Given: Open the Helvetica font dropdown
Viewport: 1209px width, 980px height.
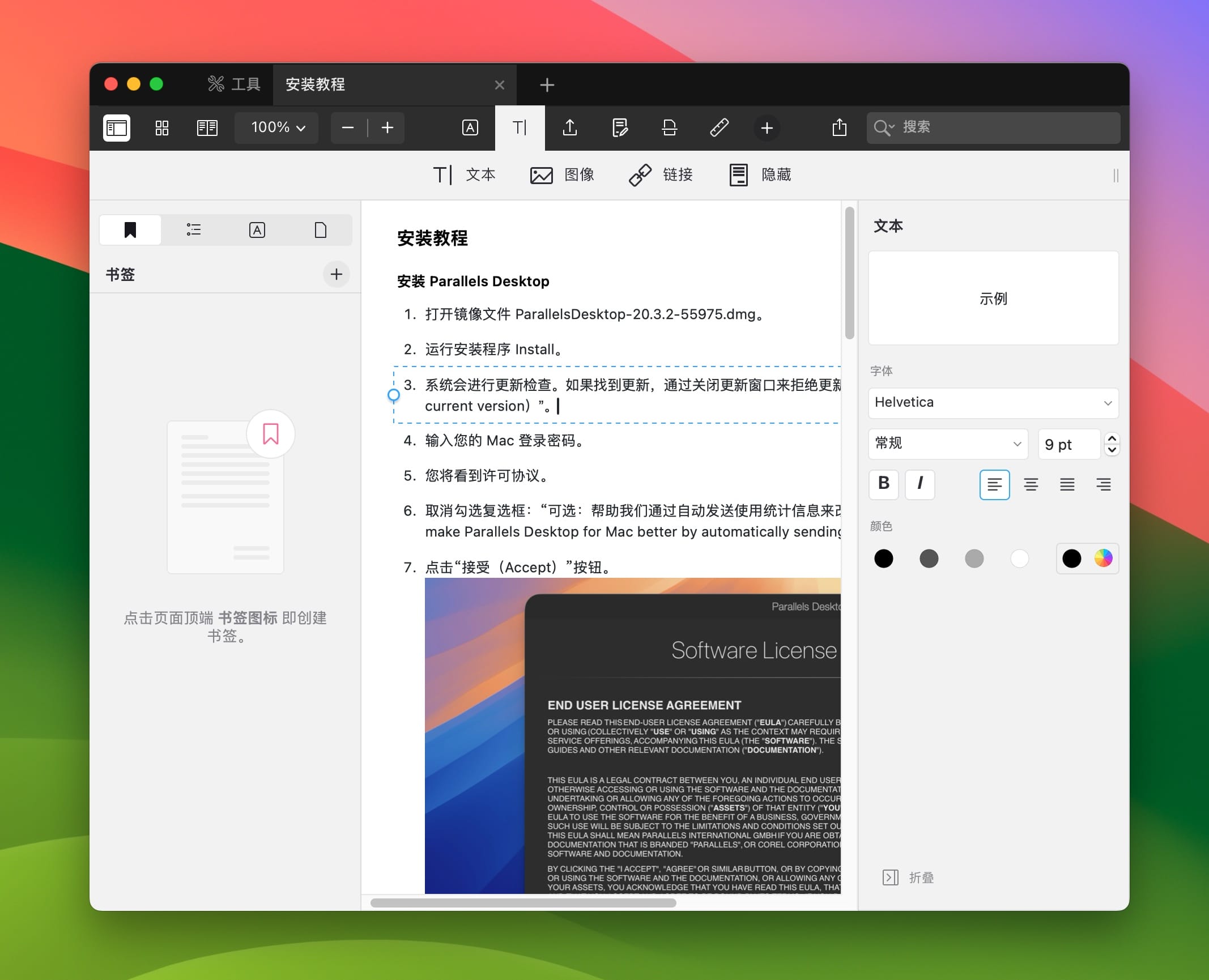Looking at the screenshot, I should tap(993, 403).
